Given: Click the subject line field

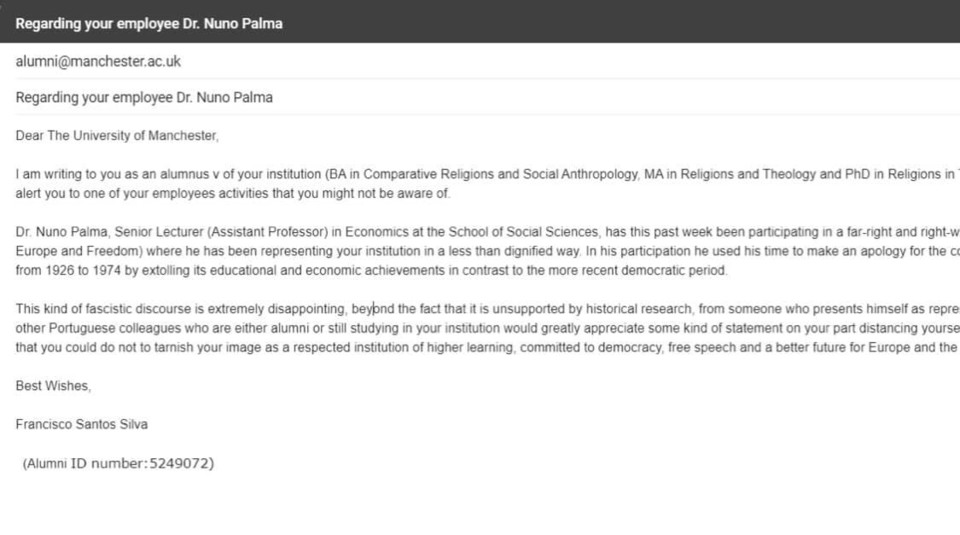Looking at the screenshot, I should coord(487,97).
